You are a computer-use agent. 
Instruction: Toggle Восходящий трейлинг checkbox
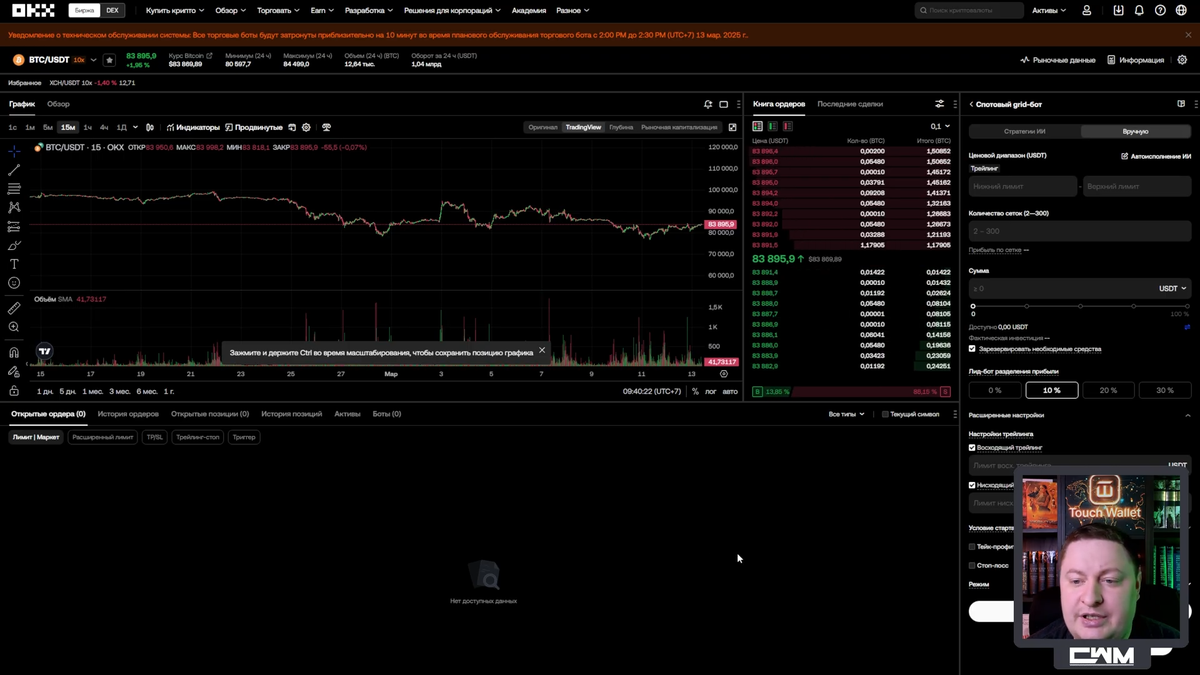[972, 448]
